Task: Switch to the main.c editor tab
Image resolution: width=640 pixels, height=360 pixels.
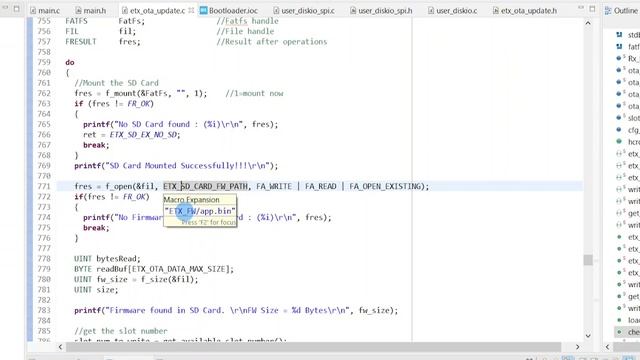Action: 45,11
